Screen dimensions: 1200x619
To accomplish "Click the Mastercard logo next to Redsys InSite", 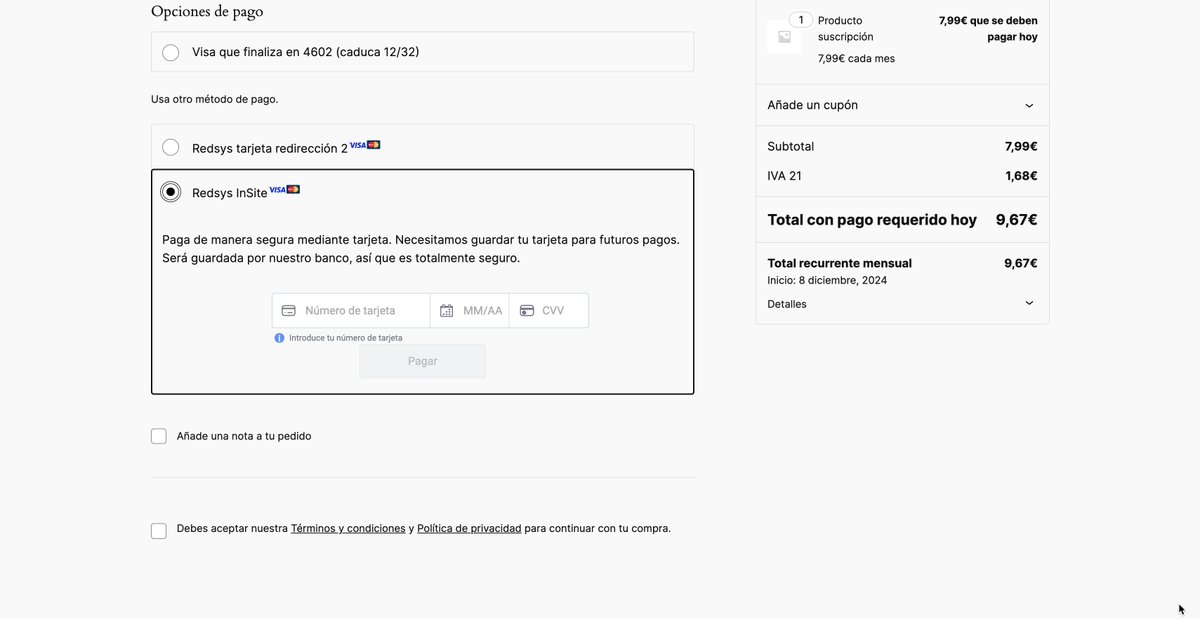I will [294, 188].
